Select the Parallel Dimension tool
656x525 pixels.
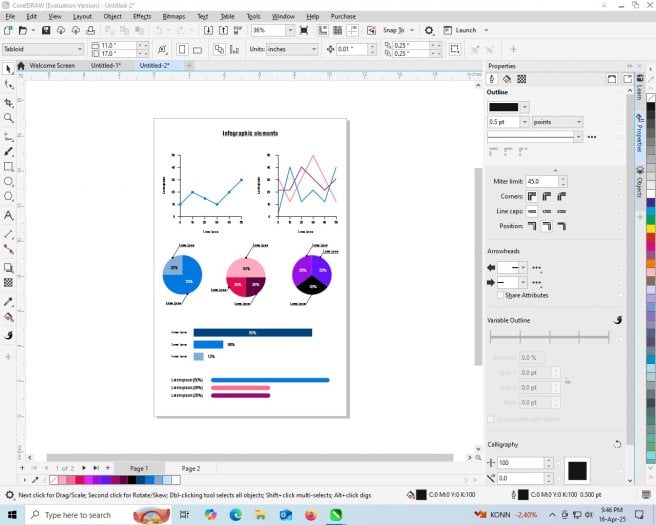pos(8,234)
